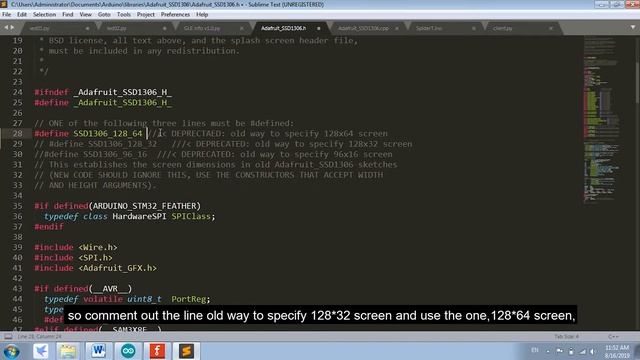This screenshot has width=640, height=360.
Task: Click the system clock showing 11:52 AM
Action: [617, 351]
